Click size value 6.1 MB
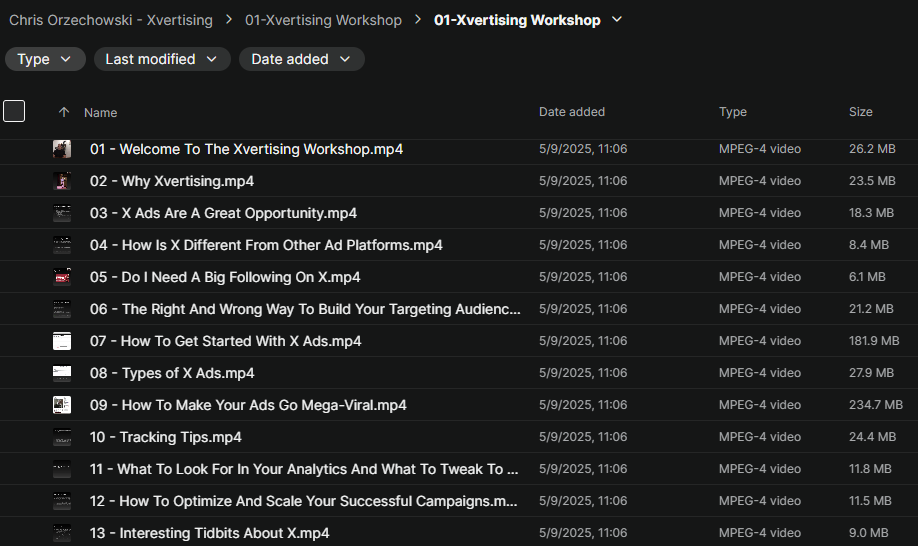The width and height of the screenshot is (918, 546). [867, 277]
